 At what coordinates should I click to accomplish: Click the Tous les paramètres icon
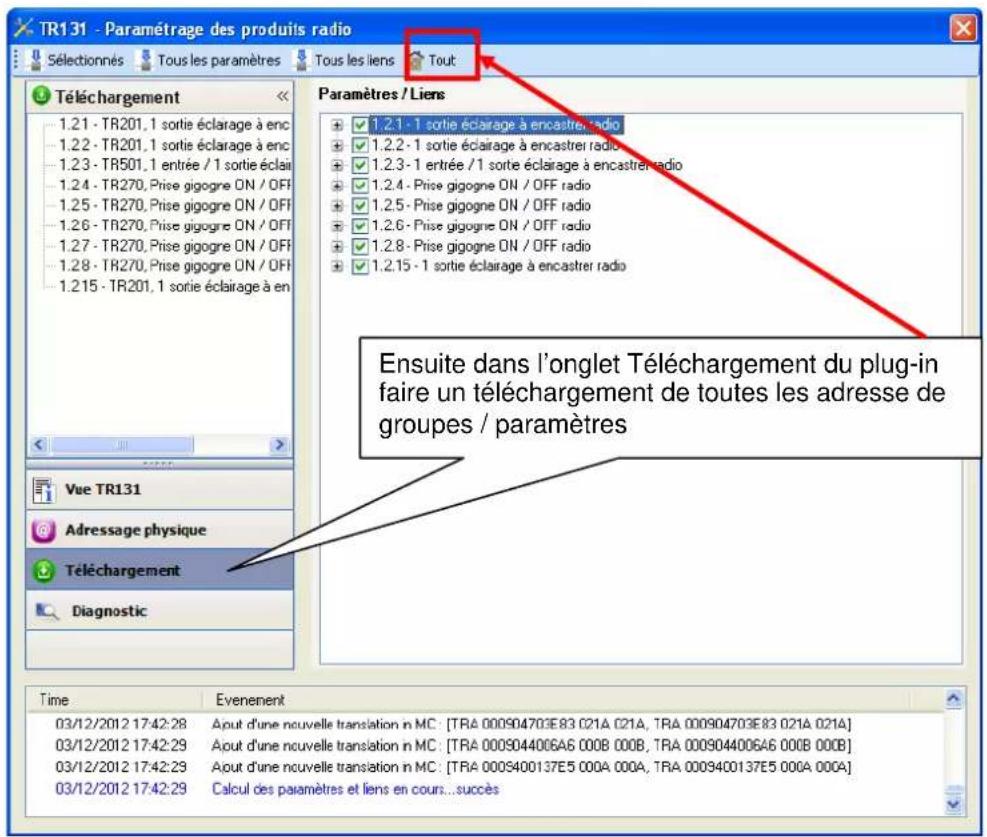(x=146, y=60)
